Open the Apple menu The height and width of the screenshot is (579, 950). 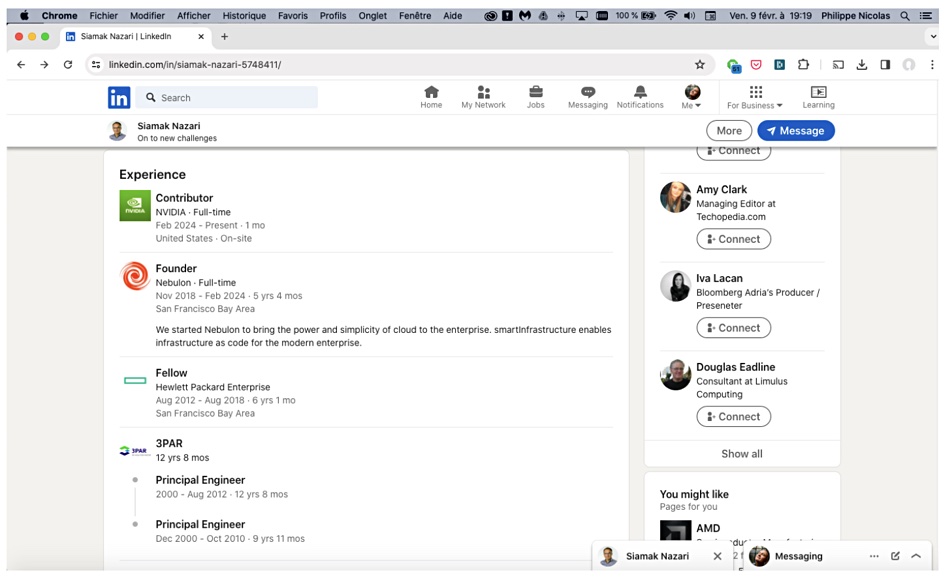[24, 16]
